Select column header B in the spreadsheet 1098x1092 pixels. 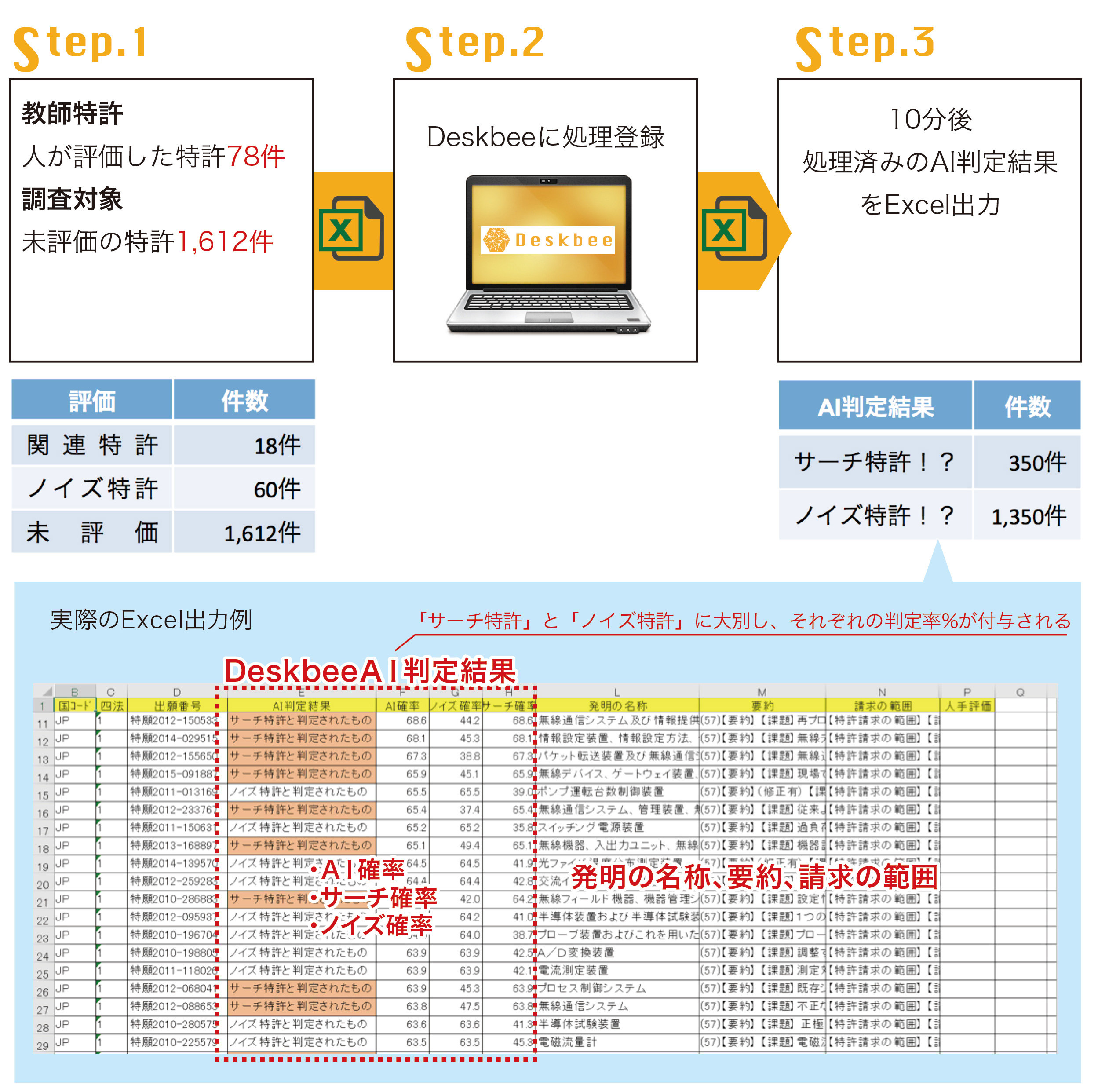click(x=74, y=692)
